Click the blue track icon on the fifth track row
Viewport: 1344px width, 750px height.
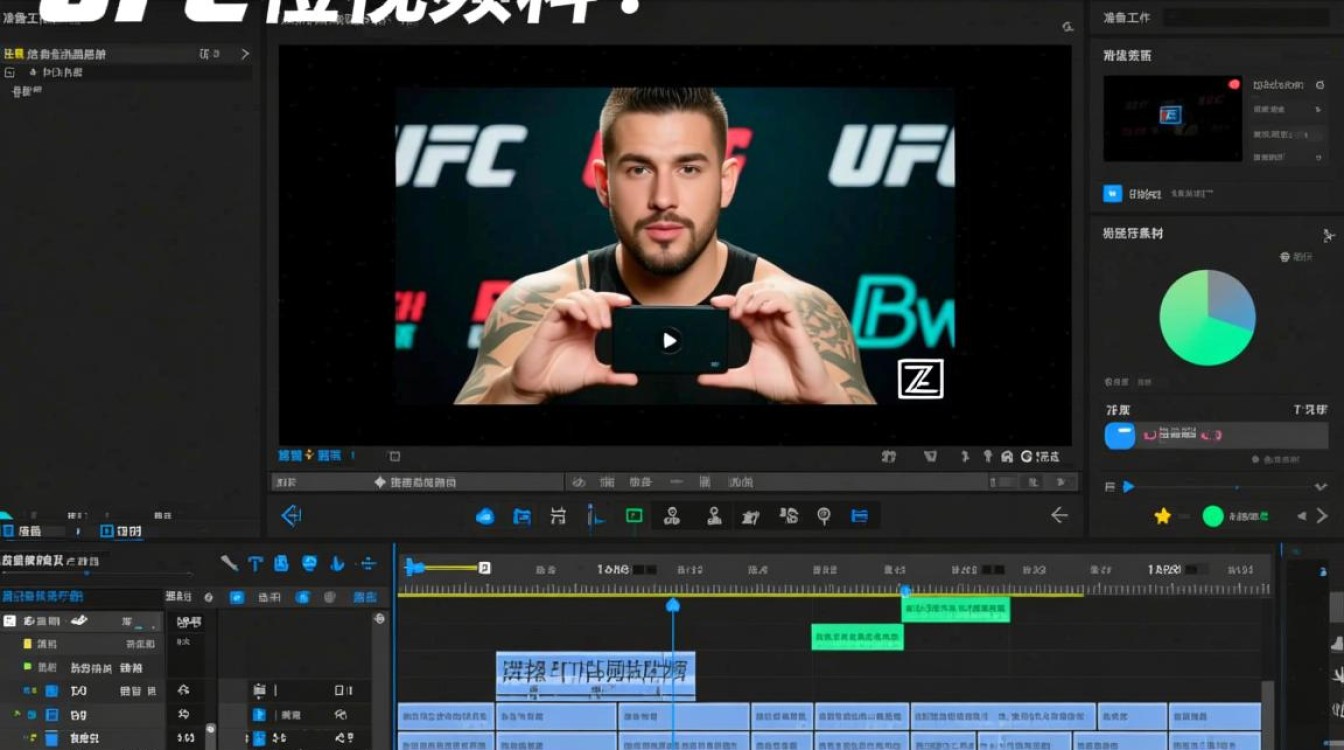51,715
